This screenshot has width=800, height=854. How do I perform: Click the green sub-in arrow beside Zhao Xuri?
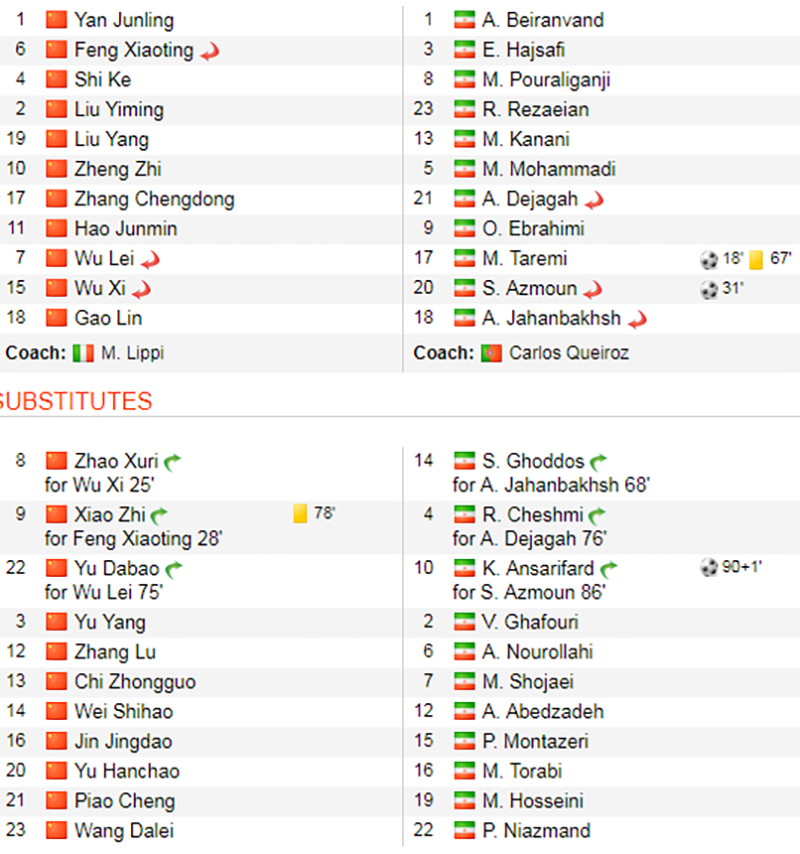coord(173,462)
